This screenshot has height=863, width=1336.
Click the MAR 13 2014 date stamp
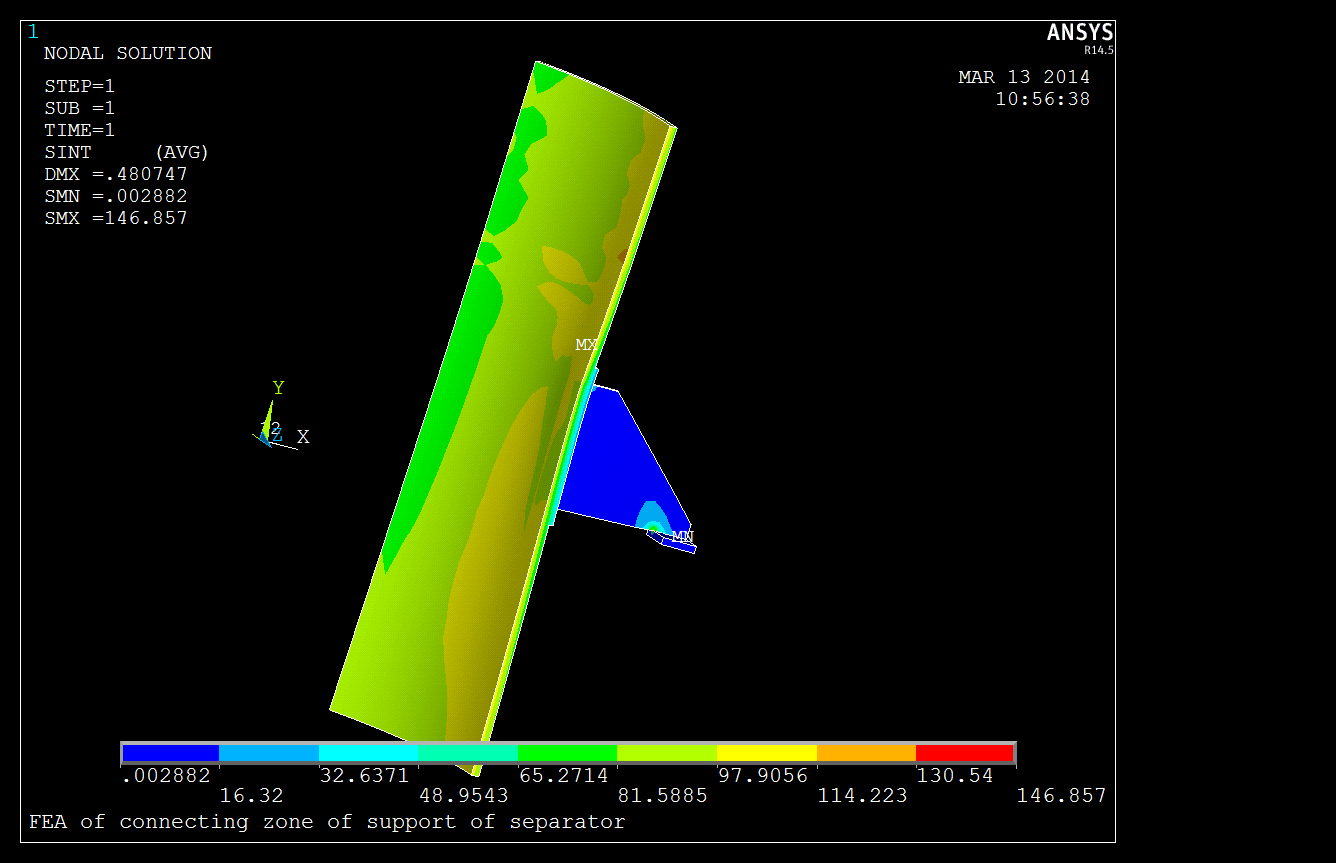coord(1024,77)
